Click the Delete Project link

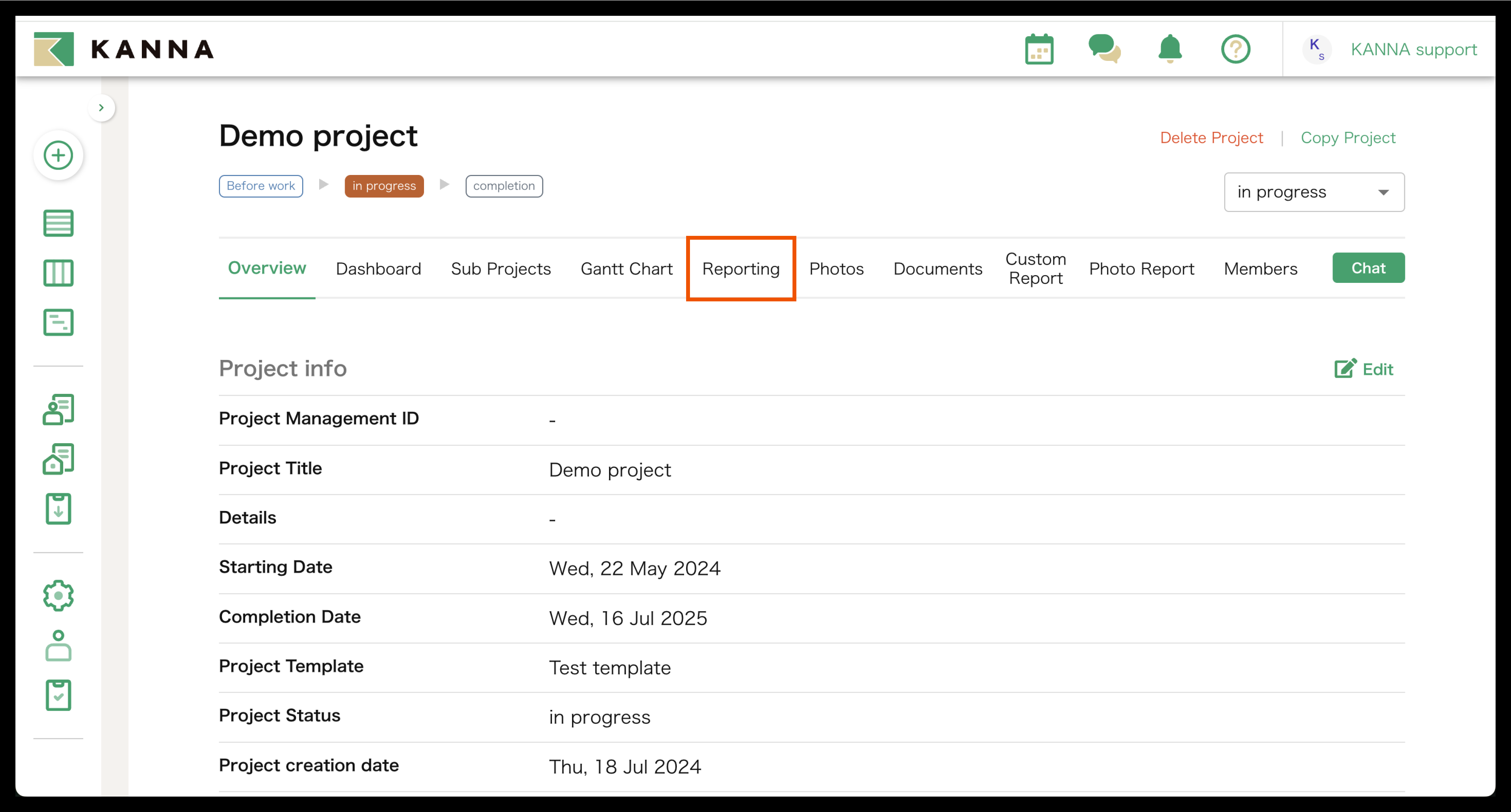coord(1211,138)
